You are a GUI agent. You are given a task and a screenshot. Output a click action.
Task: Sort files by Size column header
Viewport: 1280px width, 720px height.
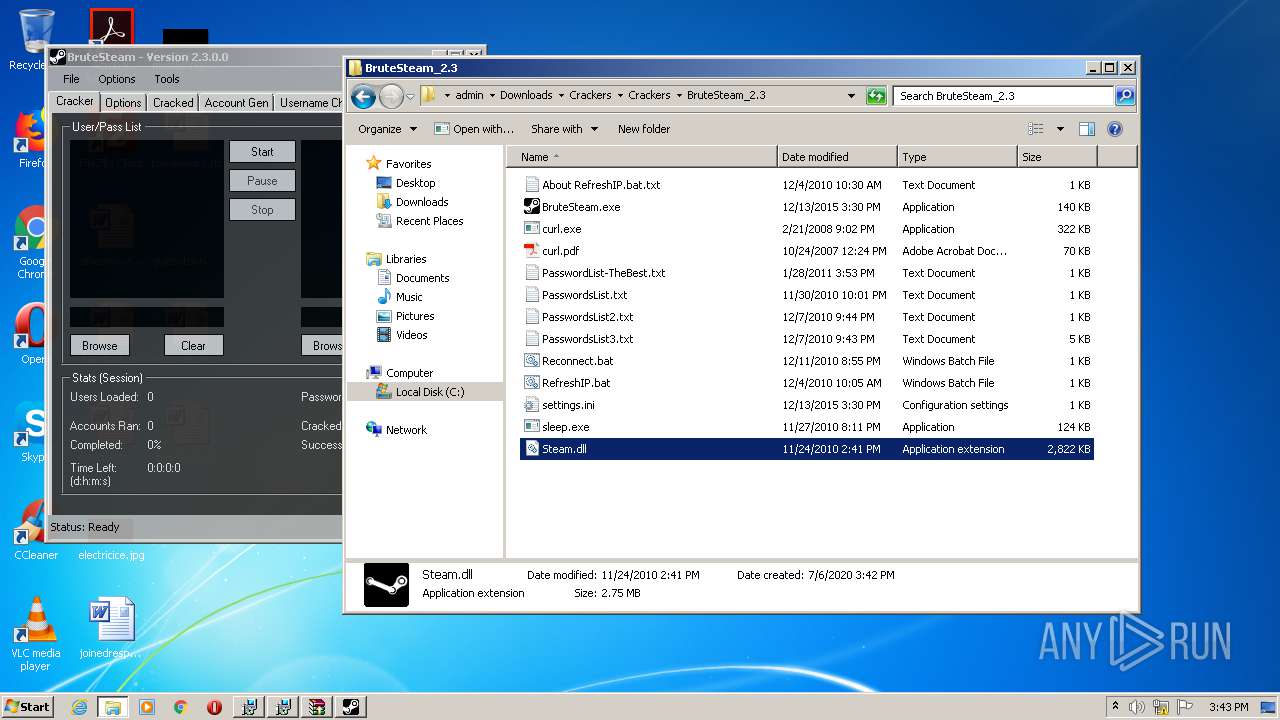1057,157
